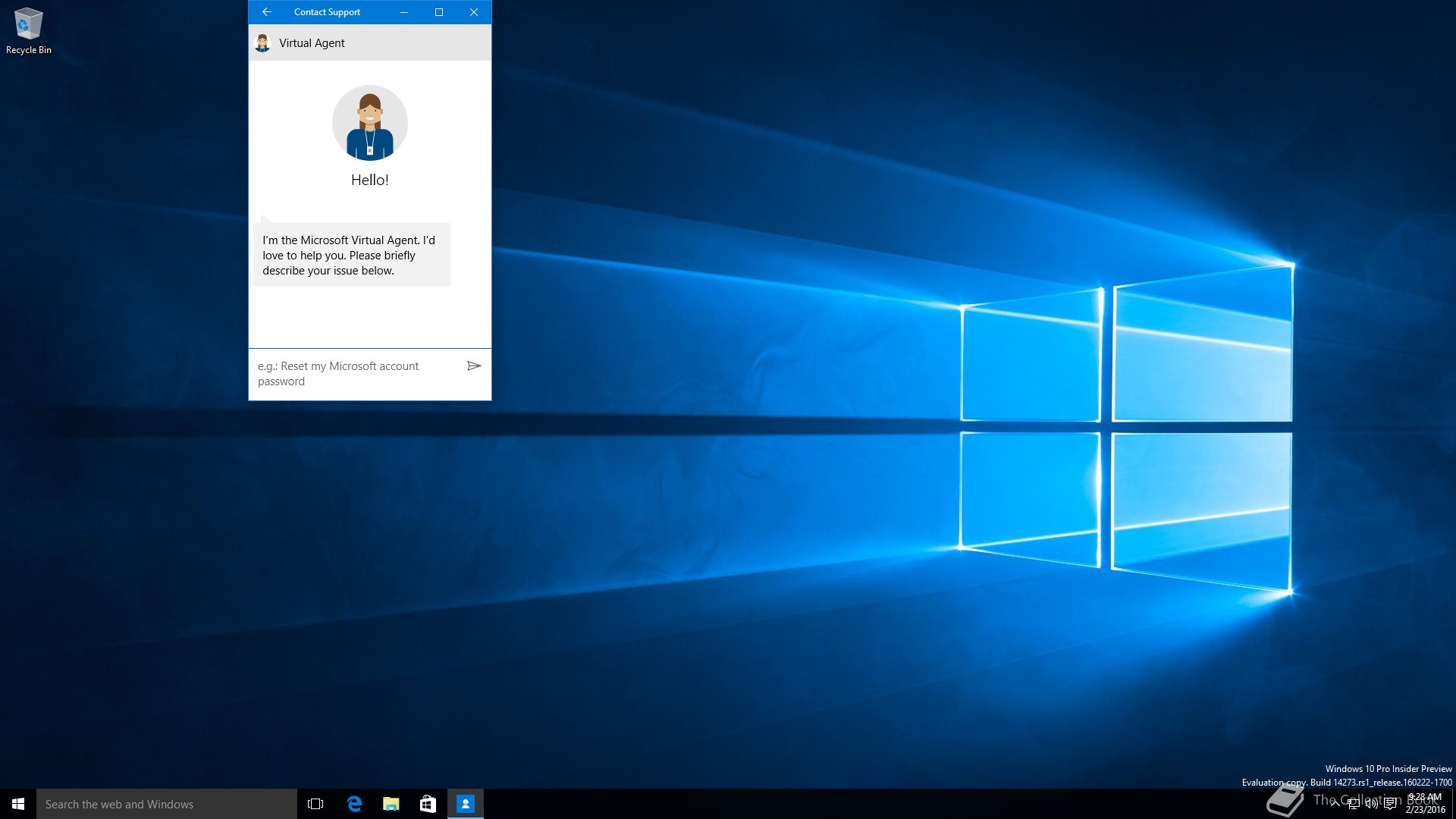Click the Contact Support taskbar button

click(465, 804)
